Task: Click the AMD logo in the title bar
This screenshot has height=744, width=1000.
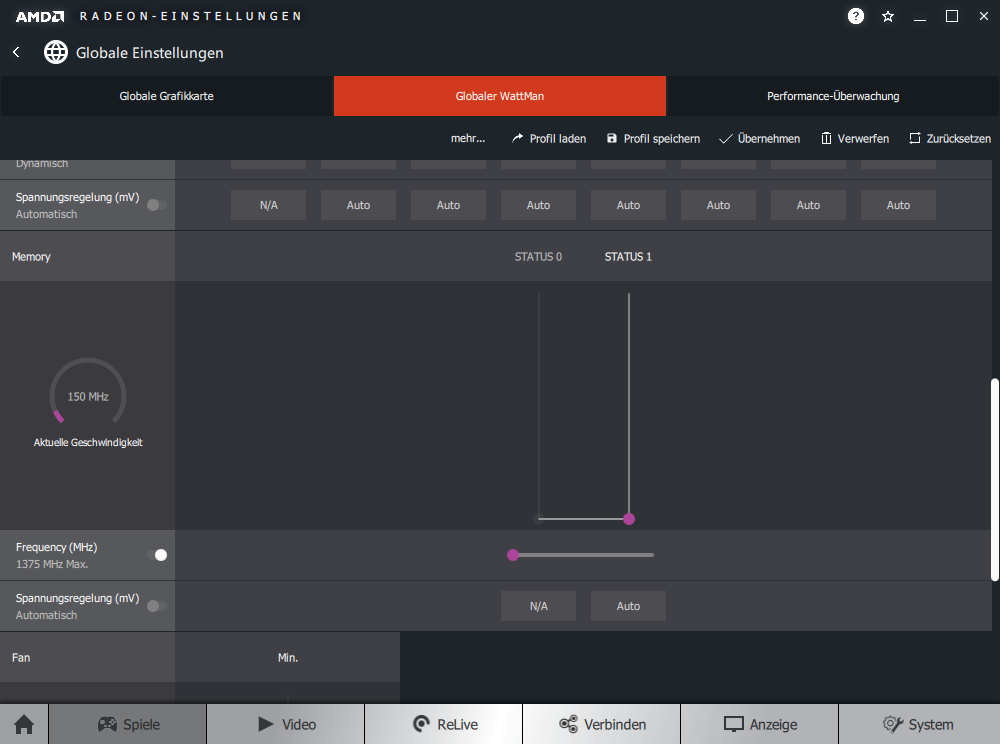Action: click(40, 17)
